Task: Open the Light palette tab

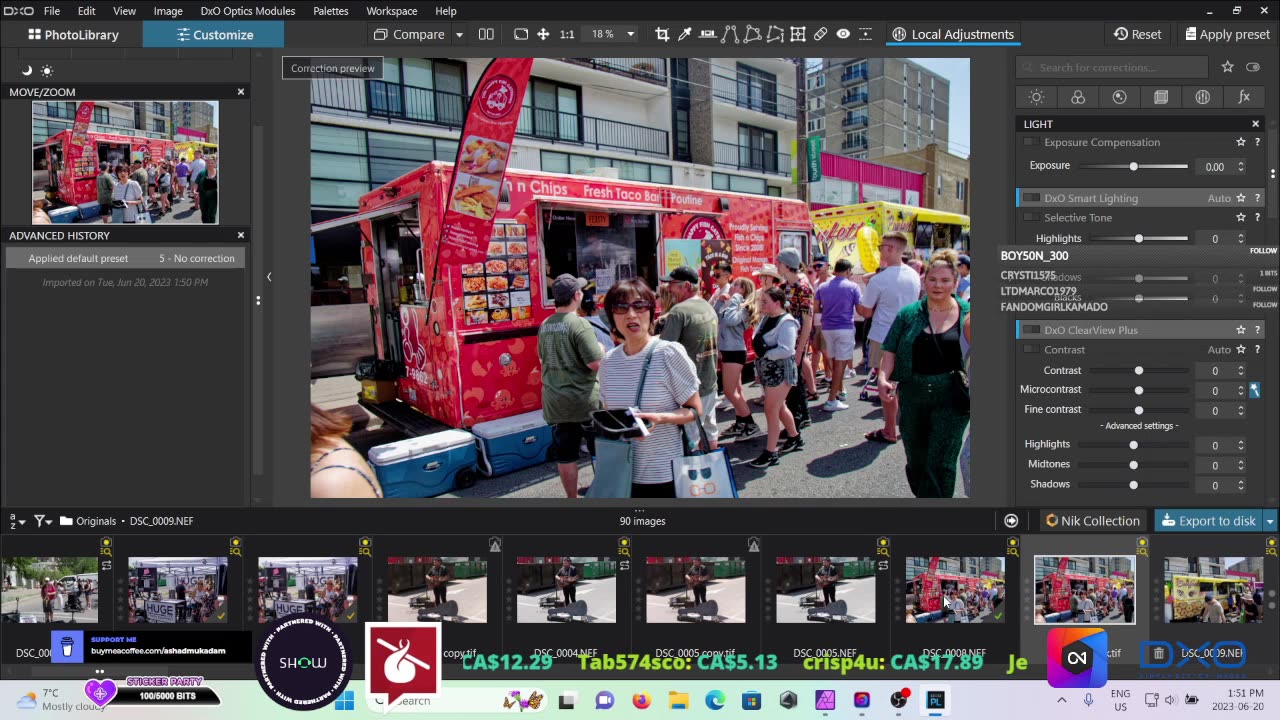Action: [1036, 97]
